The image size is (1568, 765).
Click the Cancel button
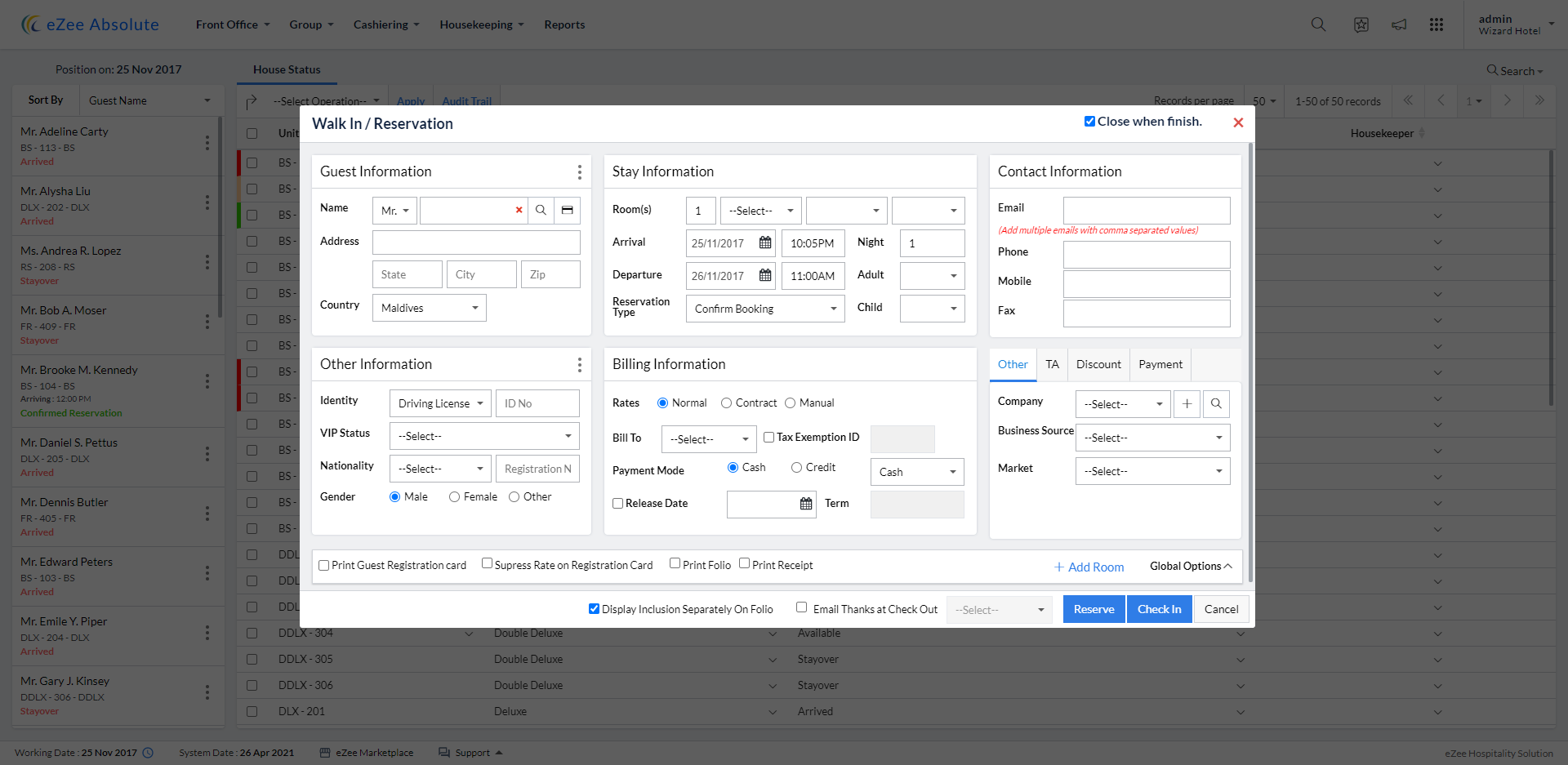[x=1221, y=610]
